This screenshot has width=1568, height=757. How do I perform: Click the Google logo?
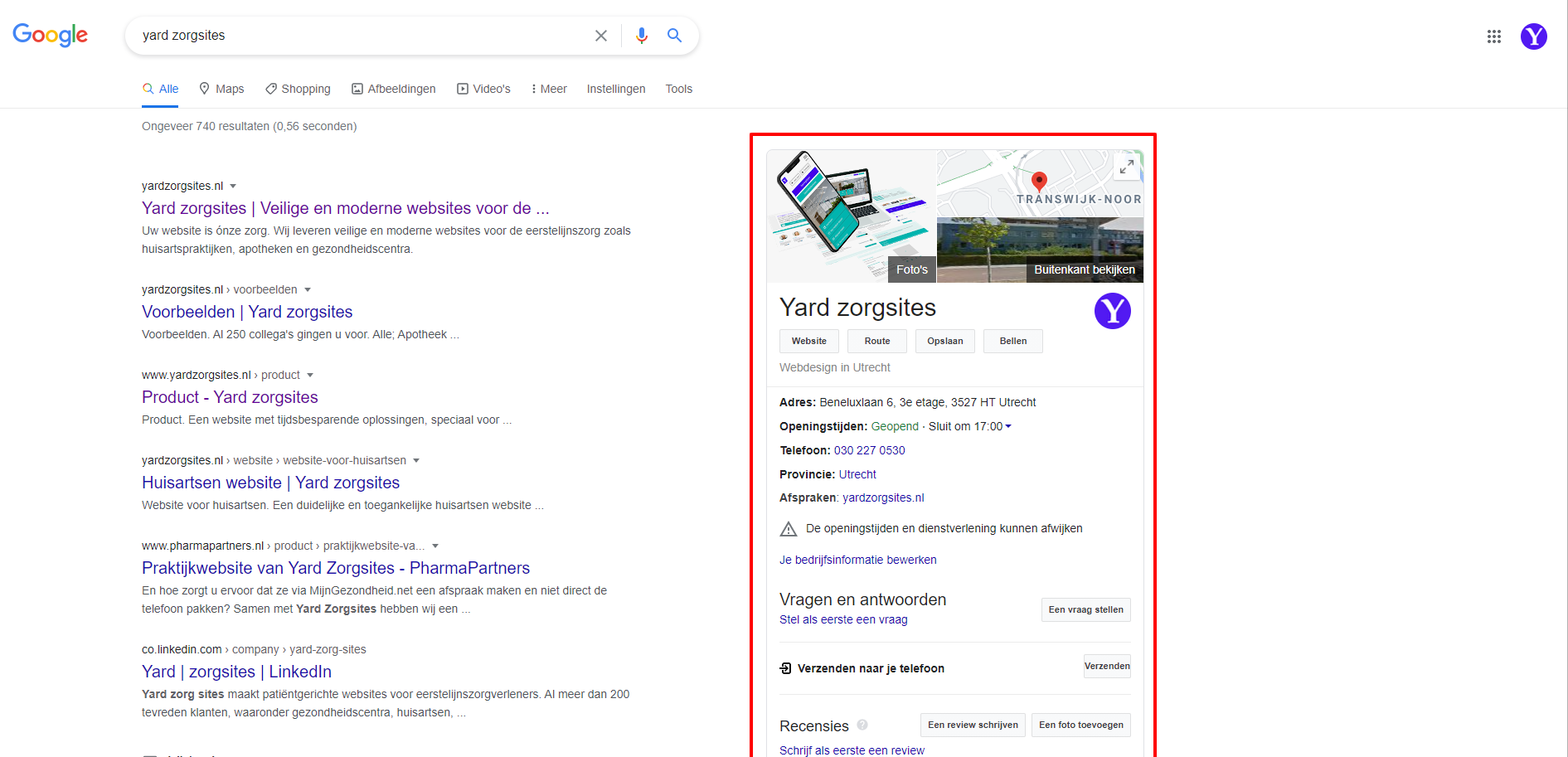point(50,35)
